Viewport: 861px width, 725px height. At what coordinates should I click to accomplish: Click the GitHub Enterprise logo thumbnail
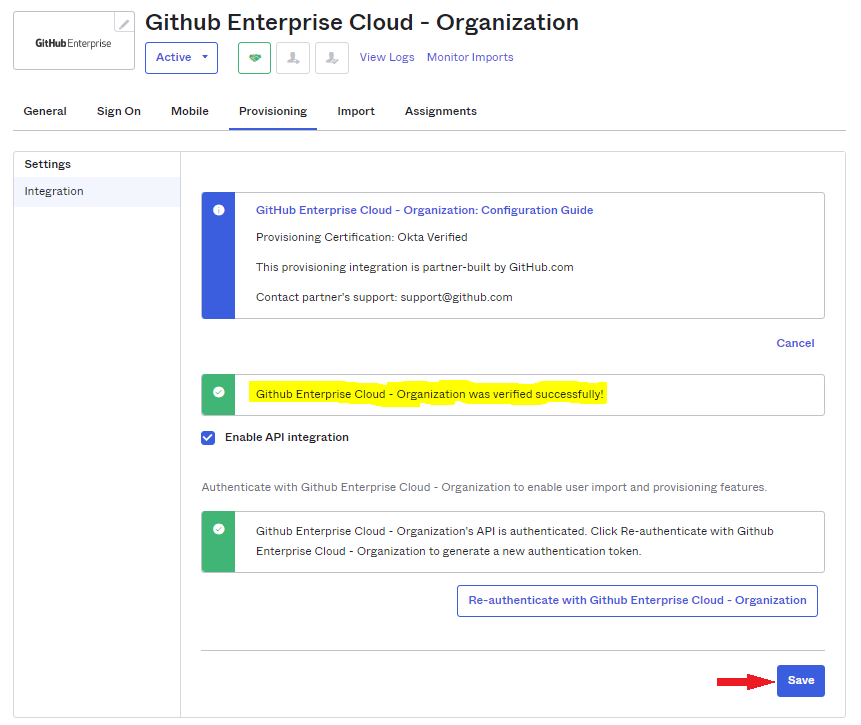(x=73, y=43)
